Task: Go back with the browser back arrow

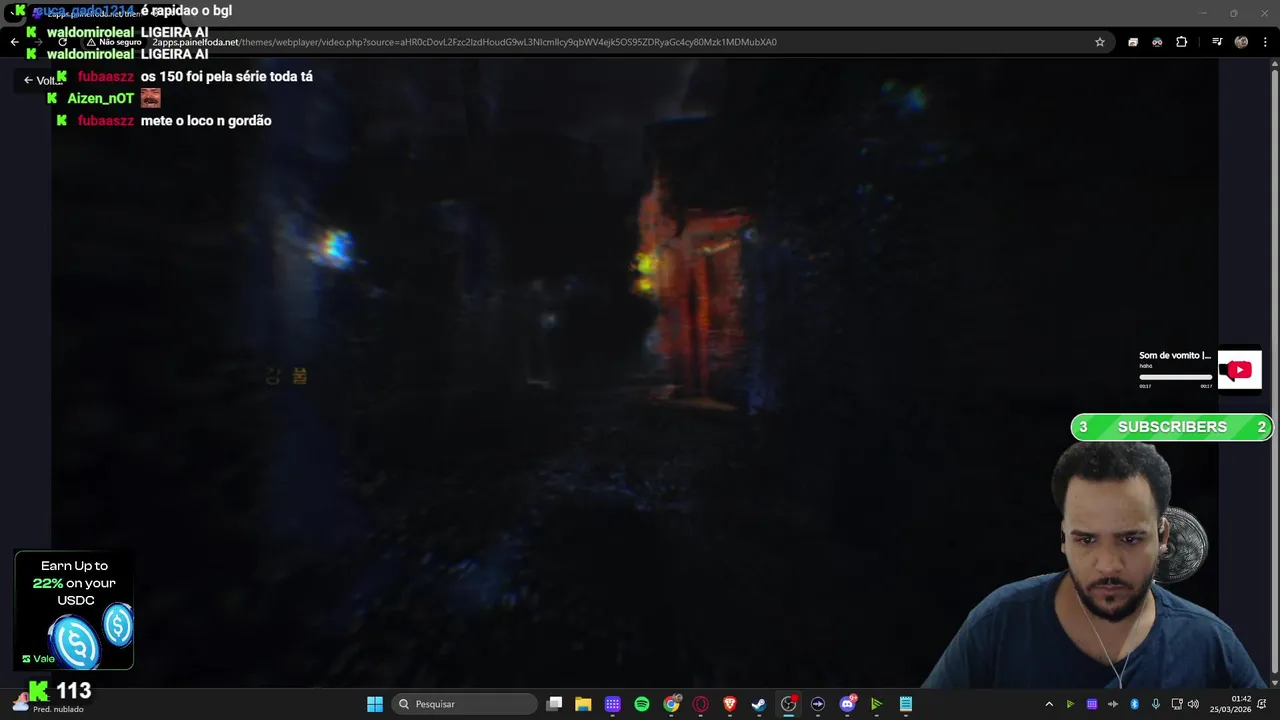Action: (15, 42)
